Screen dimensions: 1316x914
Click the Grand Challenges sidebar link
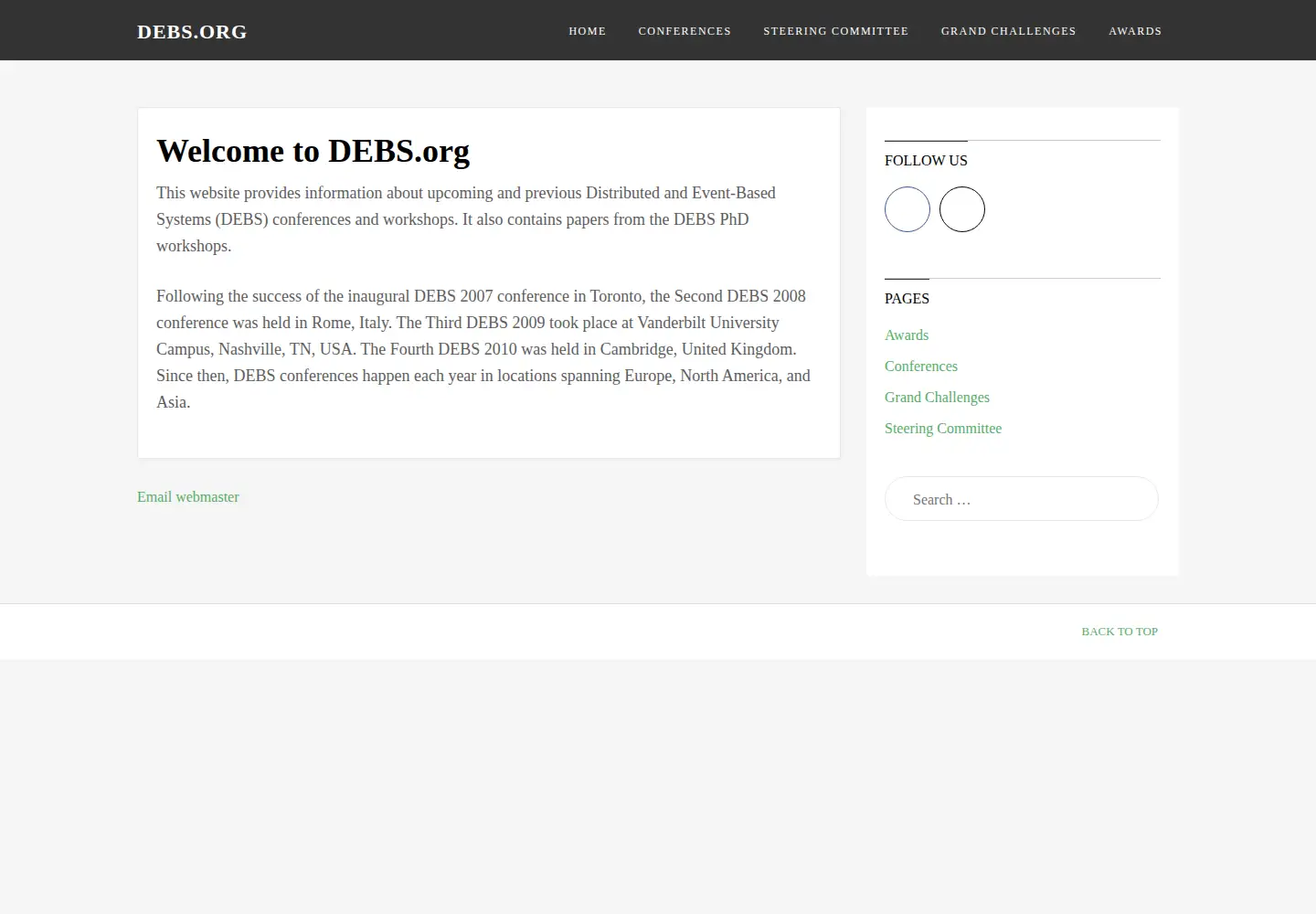tap(937, 398)
